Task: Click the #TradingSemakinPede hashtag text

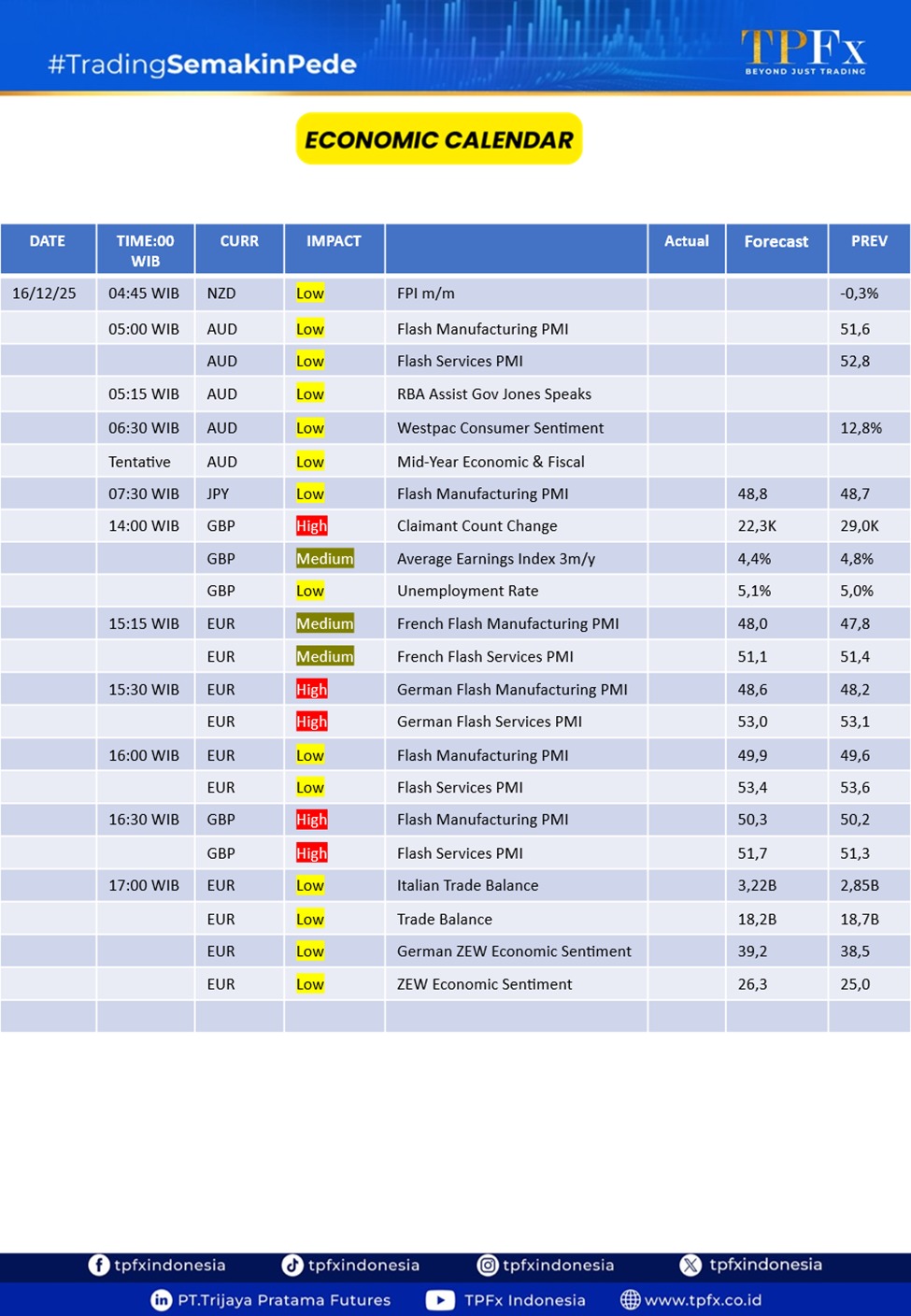Action: (202, 64)
